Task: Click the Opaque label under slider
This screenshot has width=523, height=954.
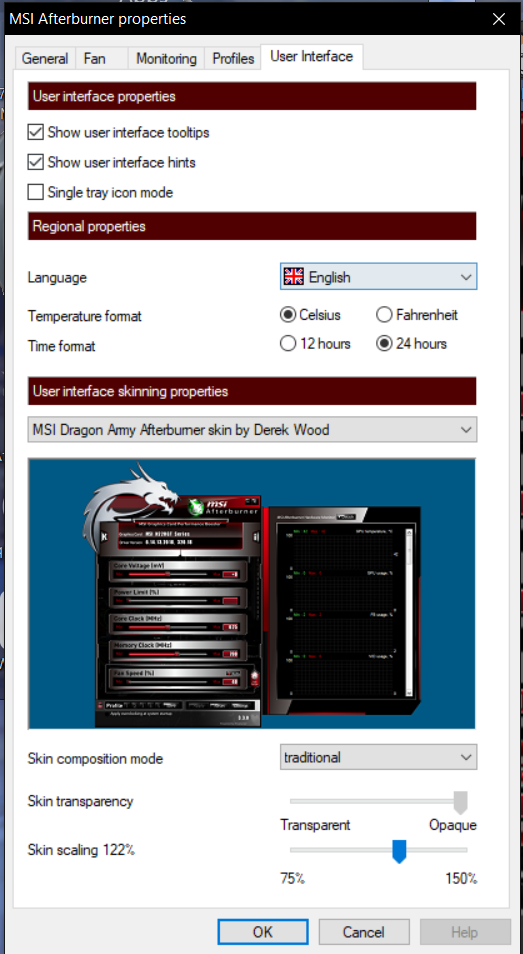Action: tap(452, 826)
